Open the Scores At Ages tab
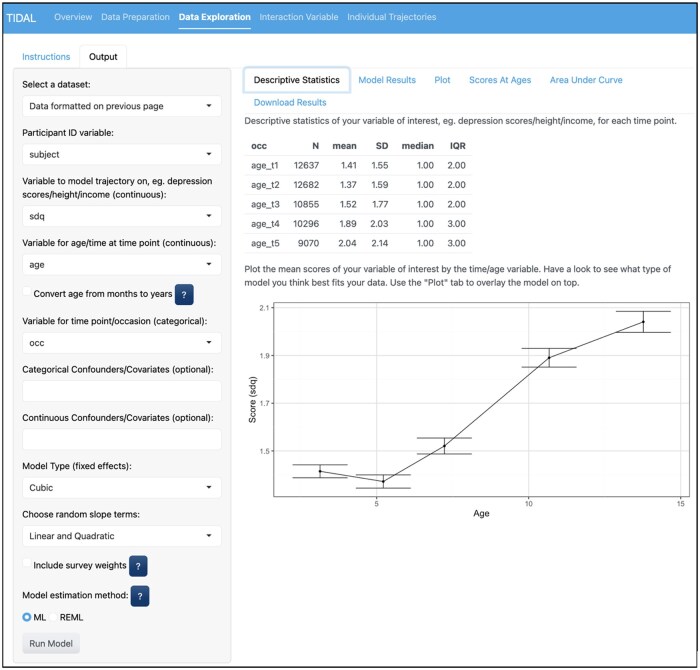The width and height of the screenshot is (700, 670). point(499,80)
